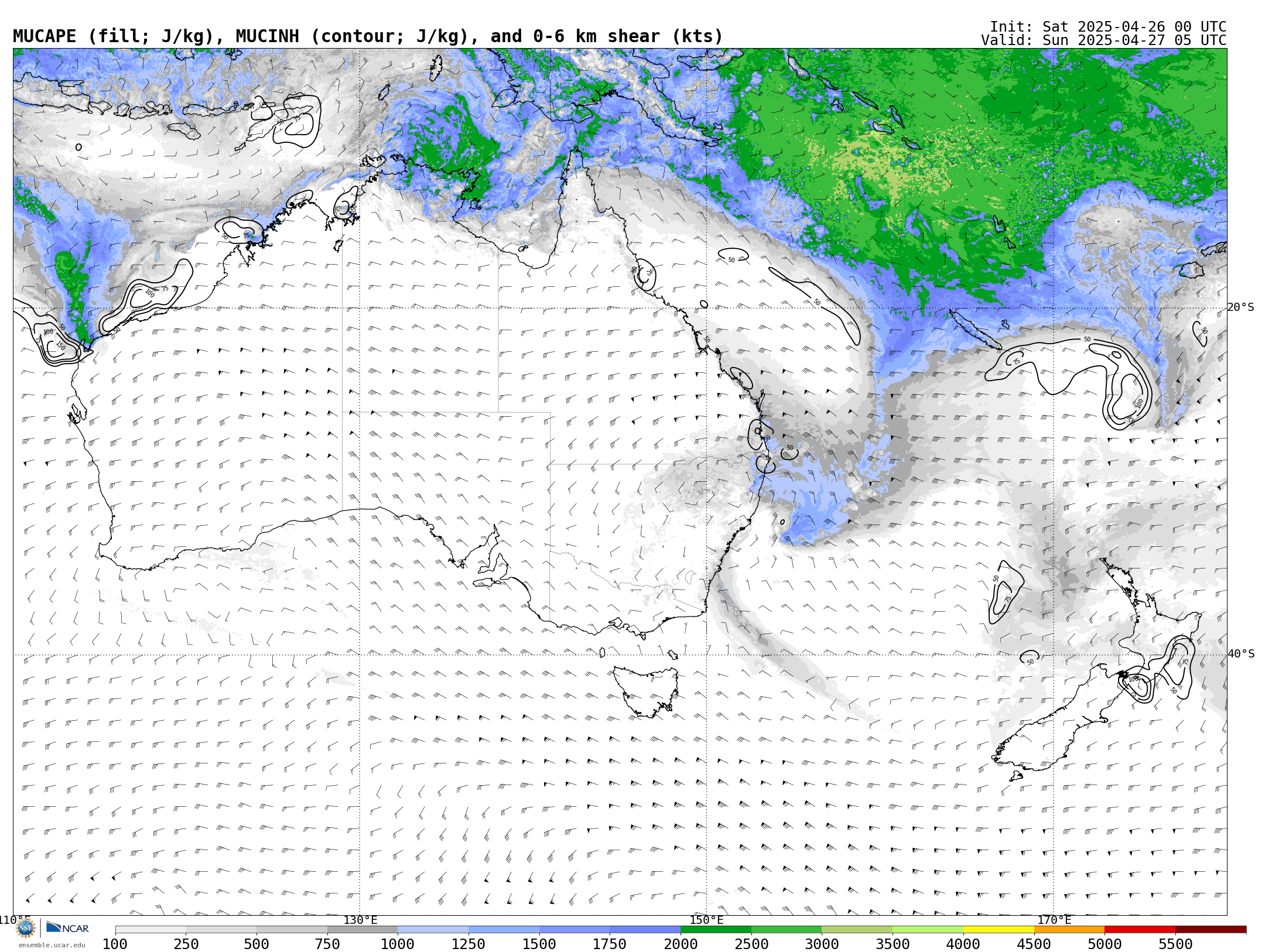Pick the dark red above-5500 colorbar segment
This screenshot has width=1265, height=952.
point(1211,930)
